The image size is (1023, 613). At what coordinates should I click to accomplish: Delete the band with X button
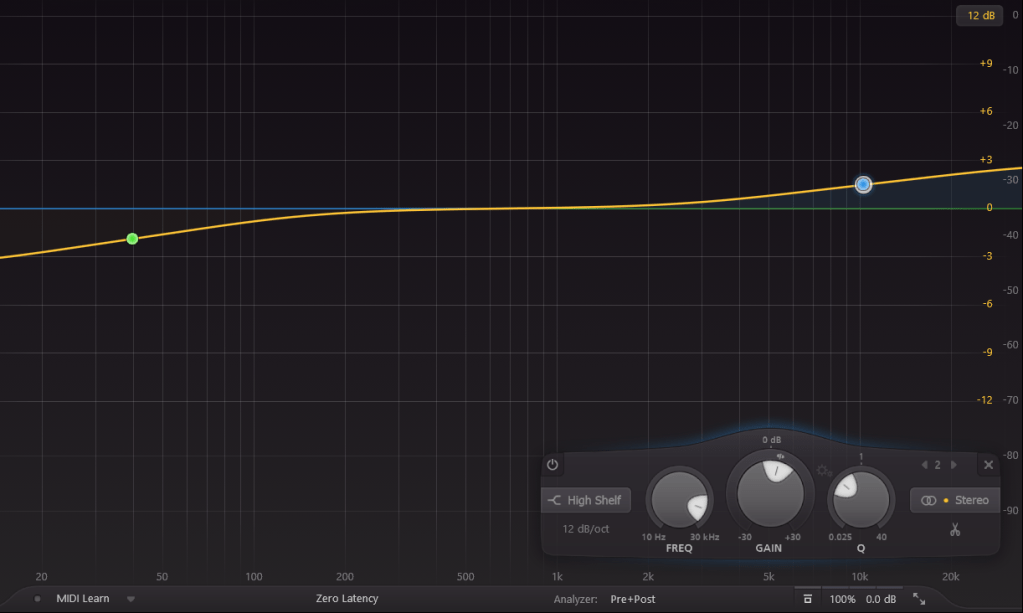988,465
